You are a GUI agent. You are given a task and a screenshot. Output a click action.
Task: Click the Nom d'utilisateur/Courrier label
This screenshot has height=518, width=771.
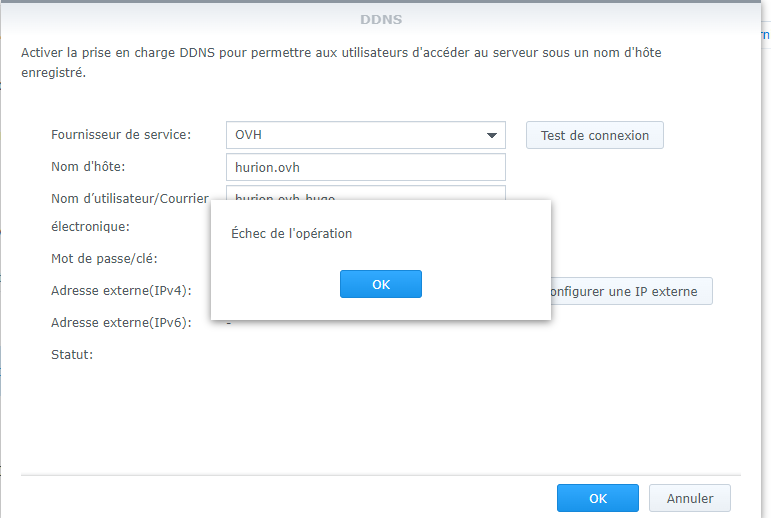tap(130, 198)
